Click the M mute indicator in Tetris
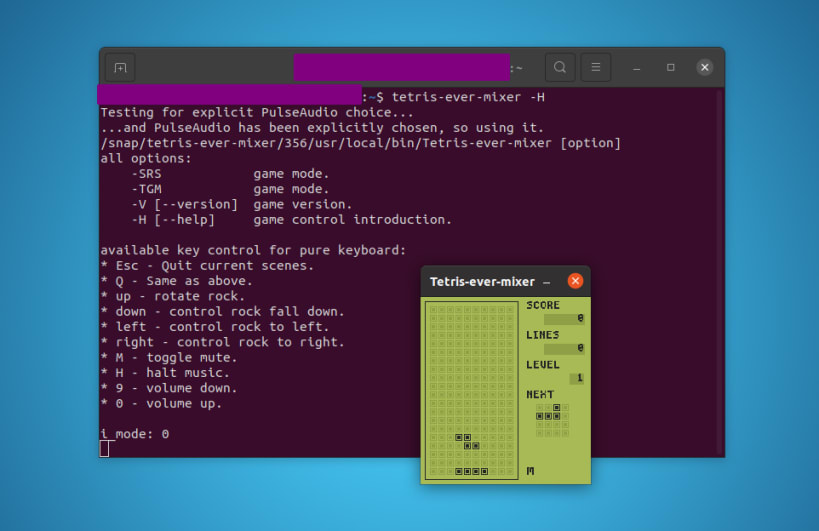This screenshot has width=819, height=531. (x=530, y=471)
